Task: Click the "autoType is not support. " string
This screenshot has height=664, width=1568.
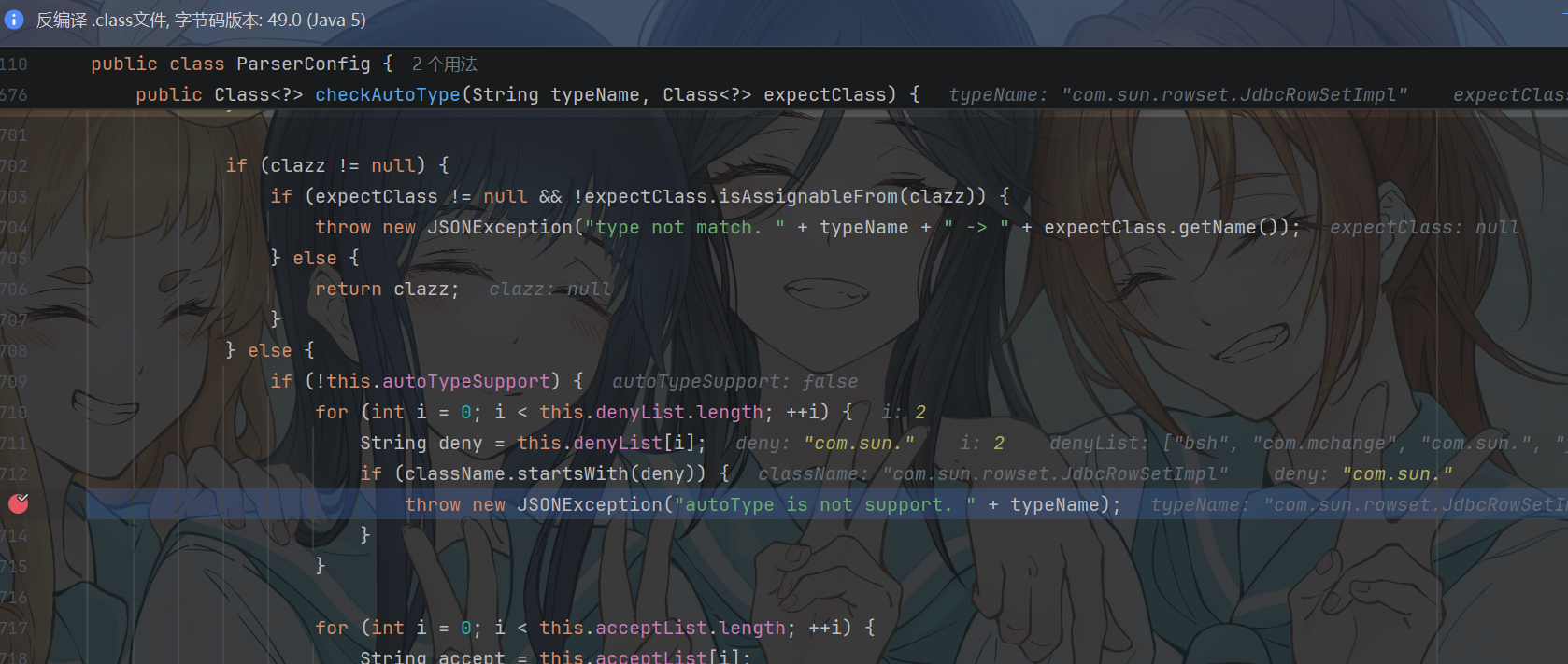Action: coord(825,504)
